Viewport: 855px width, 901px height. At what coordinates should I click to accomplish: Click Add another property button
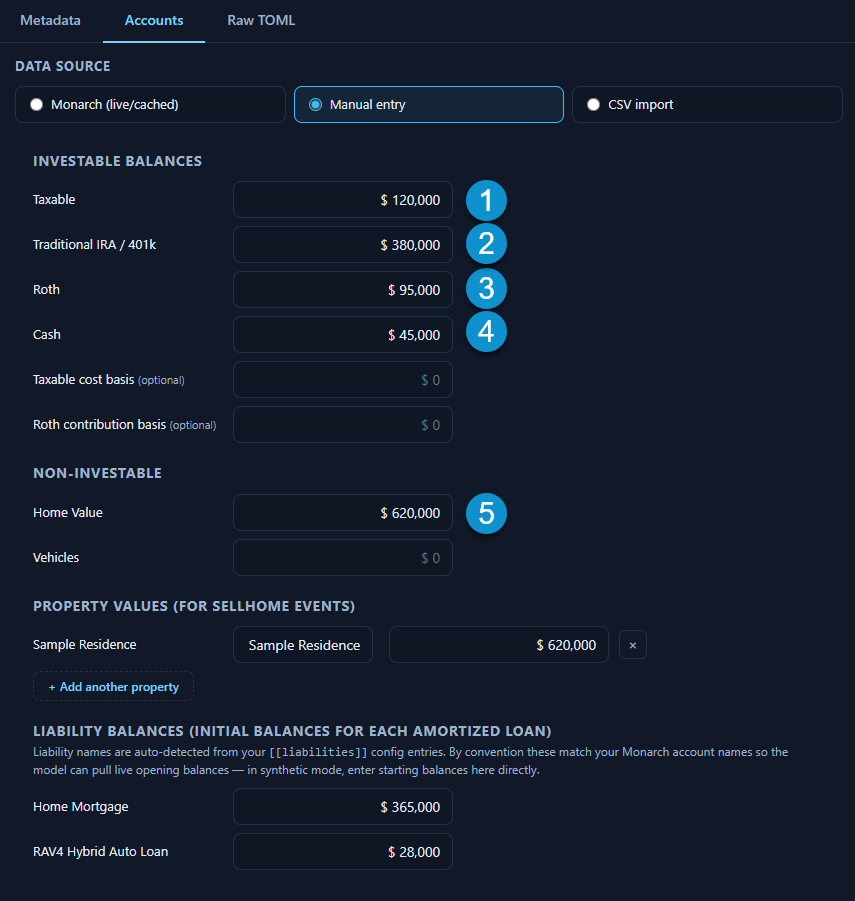(113, 687)
